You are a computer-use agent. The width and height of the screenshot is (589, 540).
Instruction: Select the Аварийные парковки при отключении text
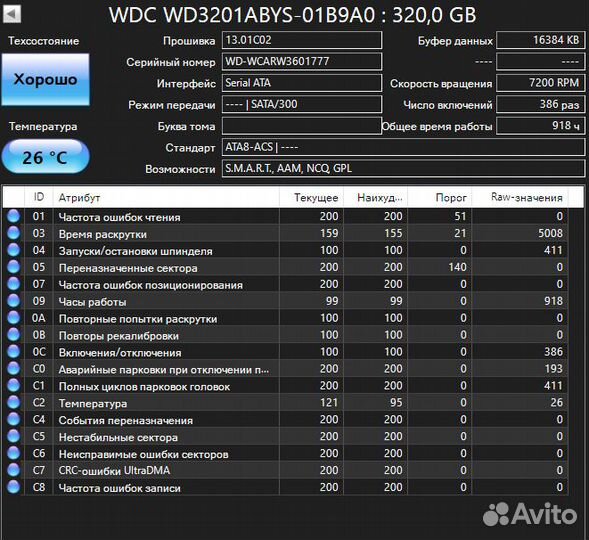[x=164, y=370]
